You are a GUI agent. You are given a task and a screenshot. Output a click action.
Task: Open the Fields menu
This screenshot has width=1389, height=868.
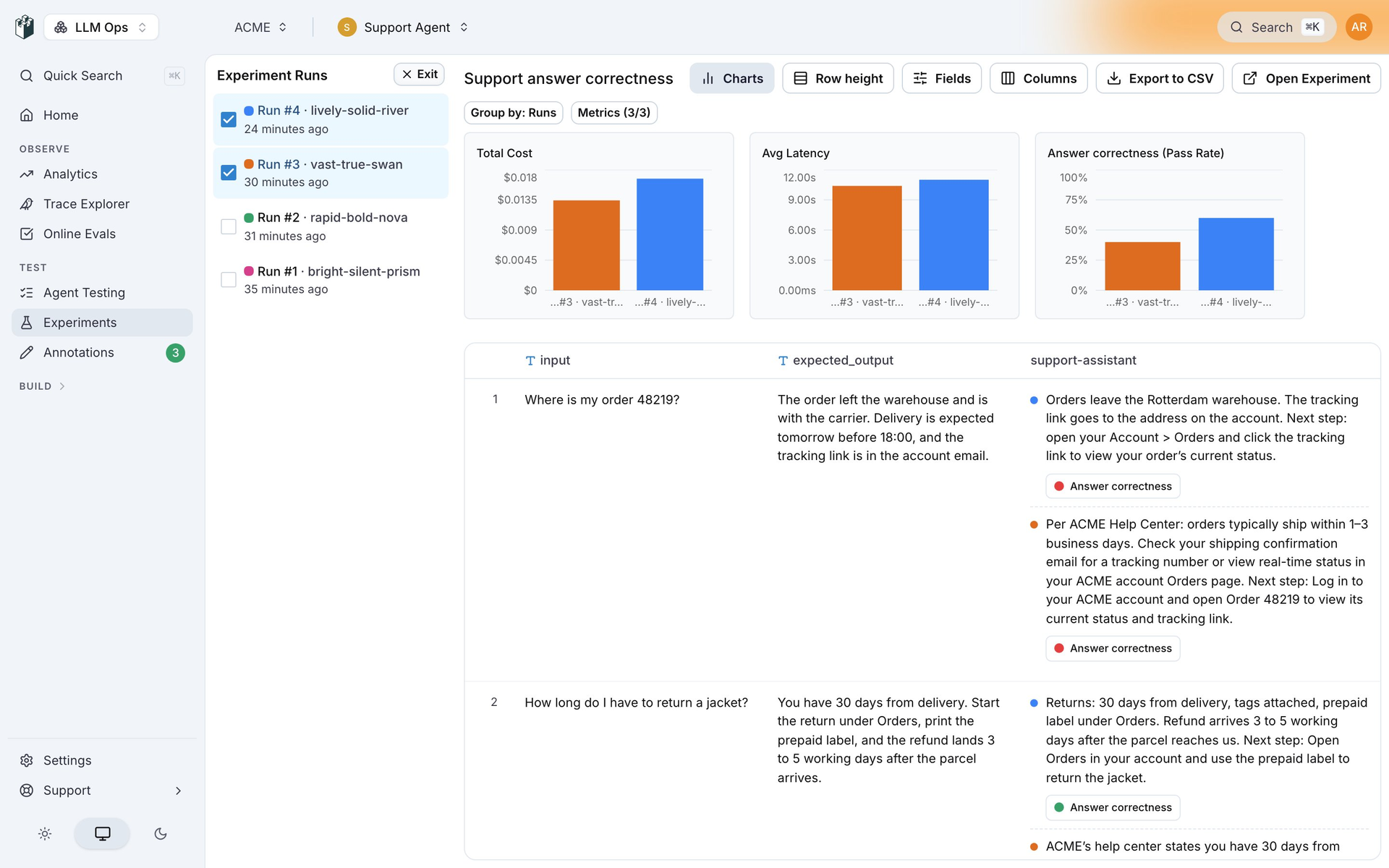click(x=941, y=78)
